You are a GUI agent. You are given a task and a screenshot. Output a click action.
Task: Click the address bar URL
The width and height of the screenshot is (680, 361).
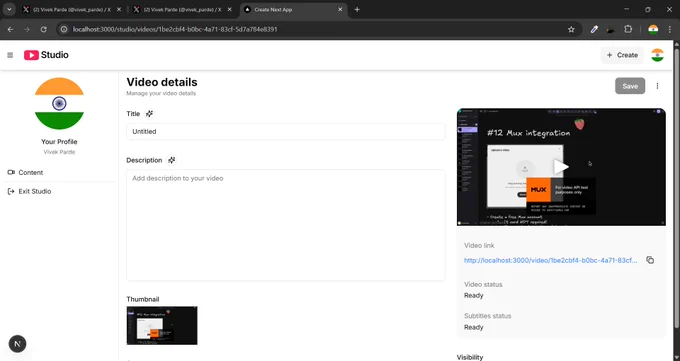pos(175,29)
